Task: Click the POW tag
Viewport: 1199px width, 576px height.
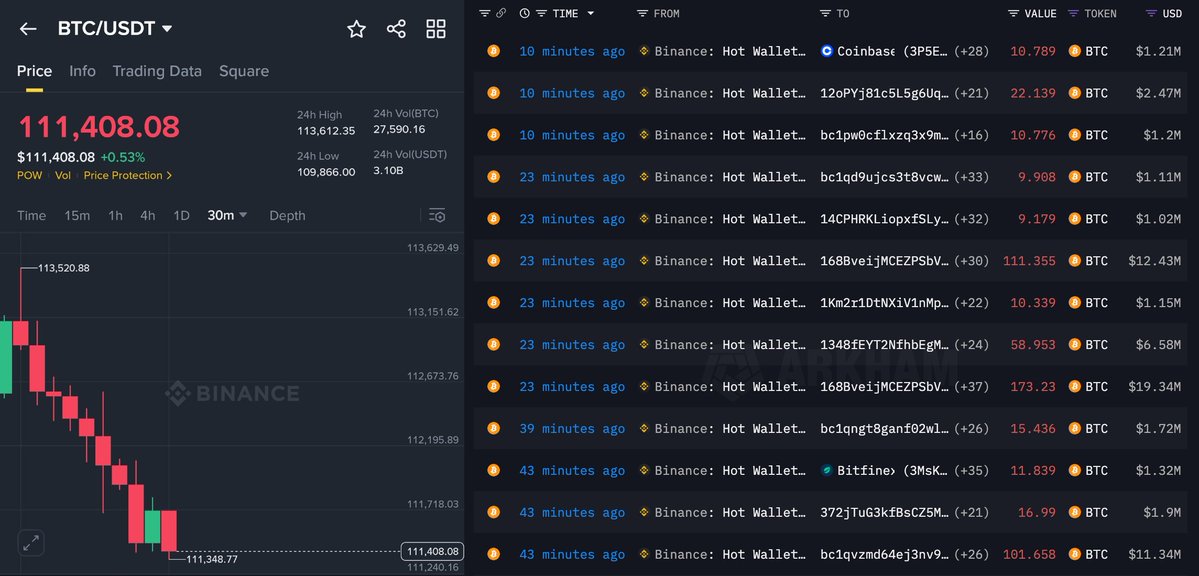Action: tap(30, 176)
